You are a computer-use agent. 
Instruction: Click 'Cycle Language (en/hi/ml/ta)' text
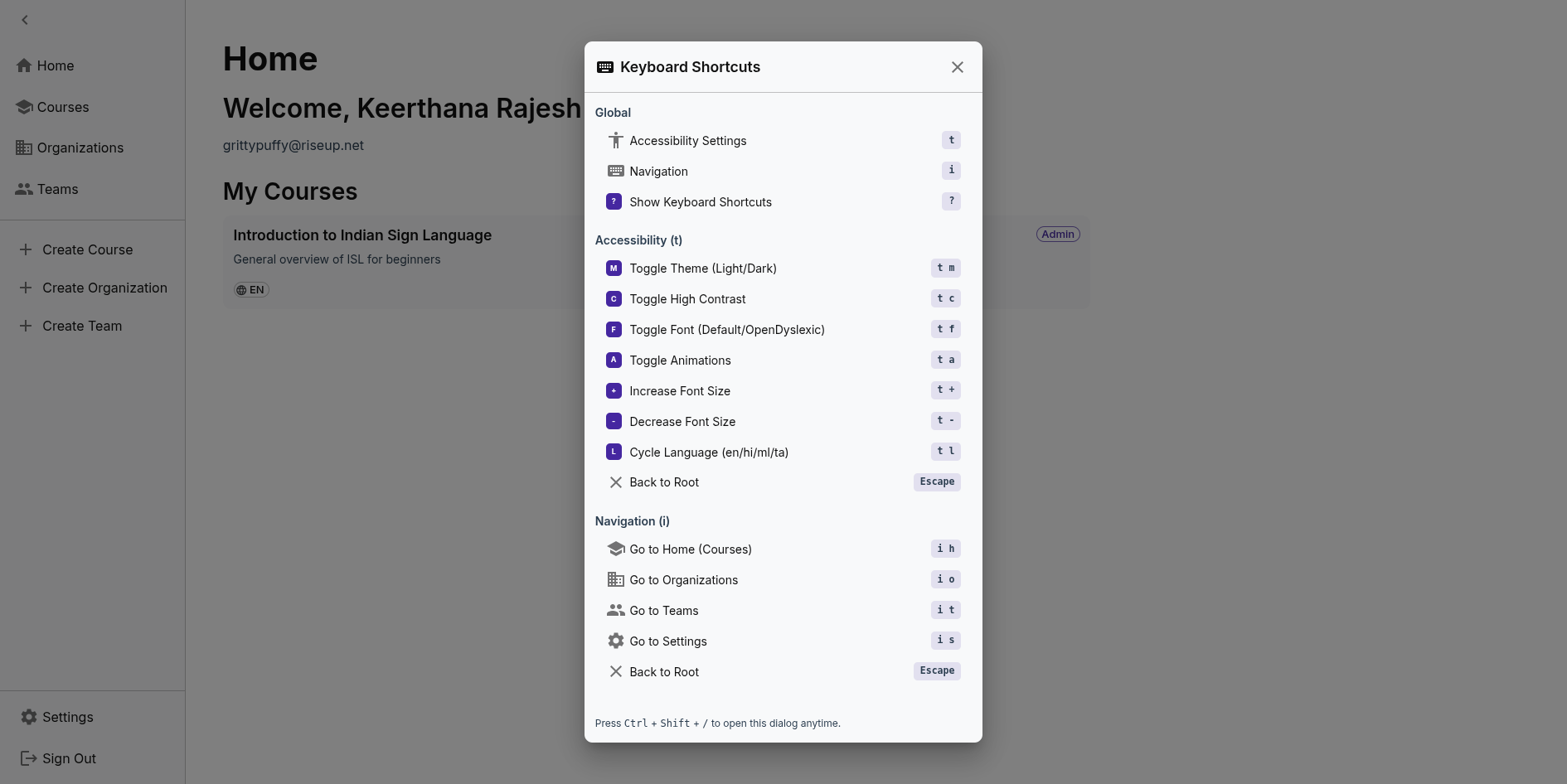click(x=709, y=452)
